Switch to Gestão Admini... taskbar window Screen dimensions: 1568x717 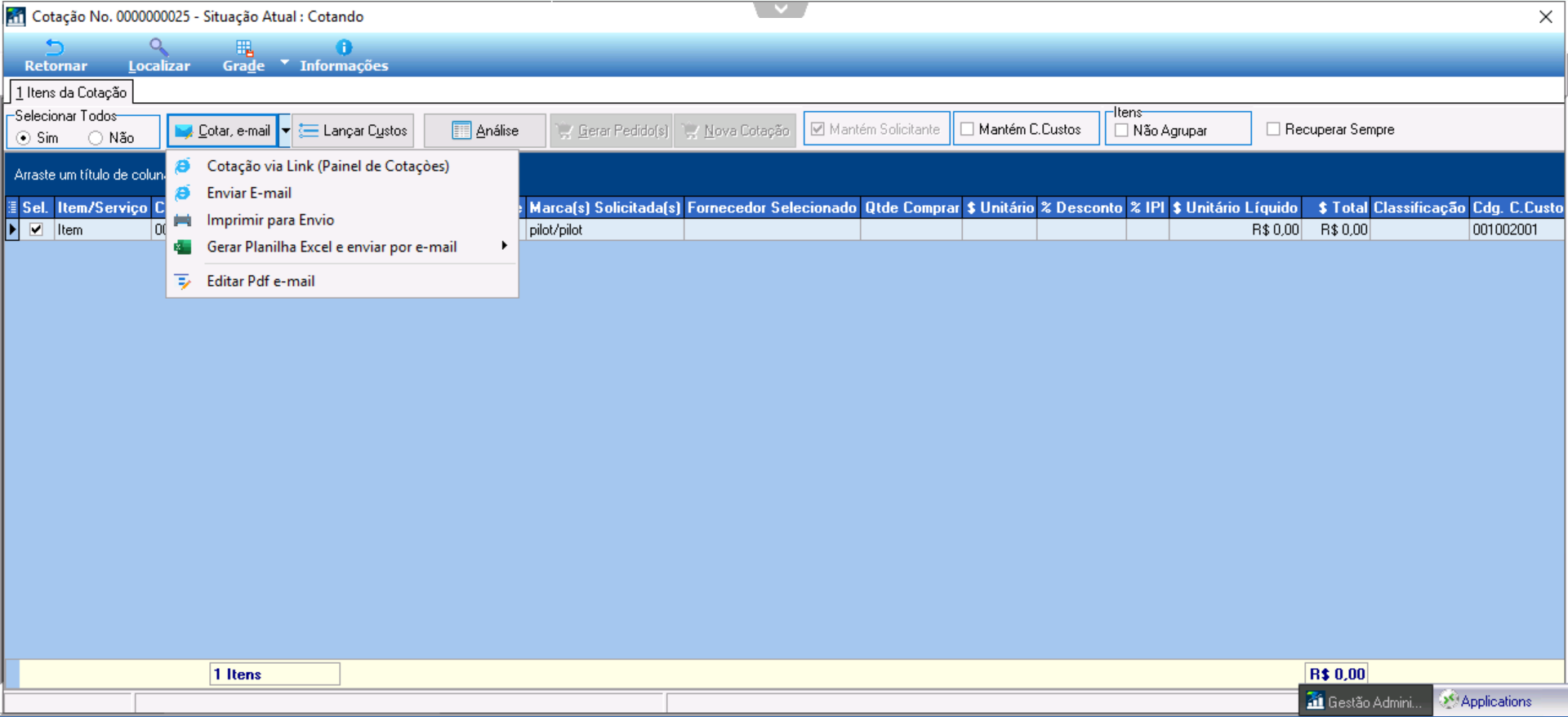(1365, 701)
